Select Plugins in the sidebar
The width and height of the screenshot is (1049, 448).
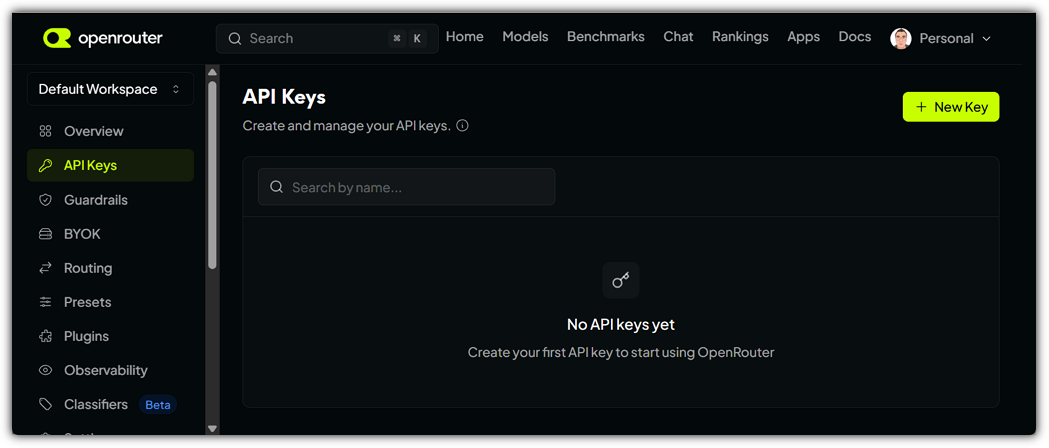[x=110, y=336]
